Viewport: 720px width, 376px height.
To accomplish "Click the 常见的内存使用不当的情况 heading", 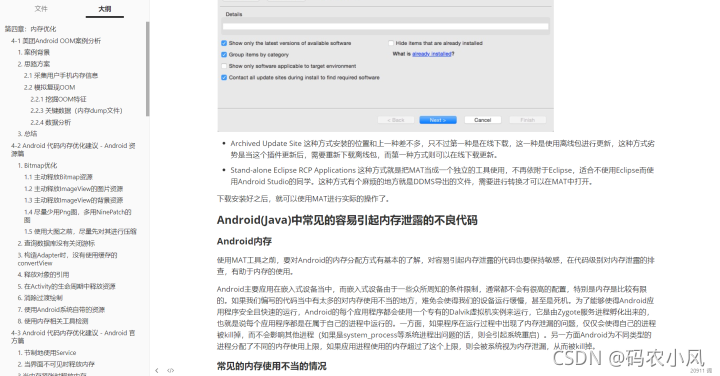I will [x=271, y=366].
